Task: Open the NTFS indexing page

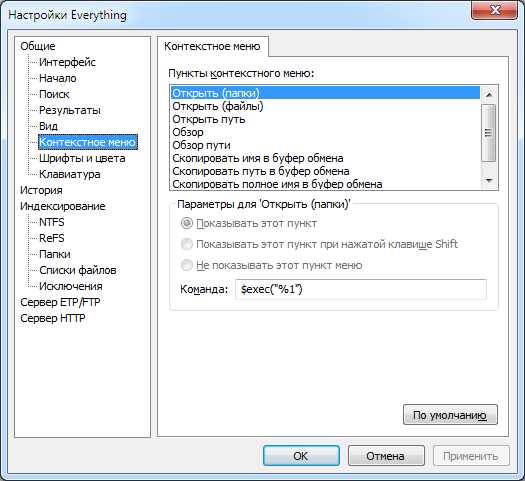Action: click(52, 222)
